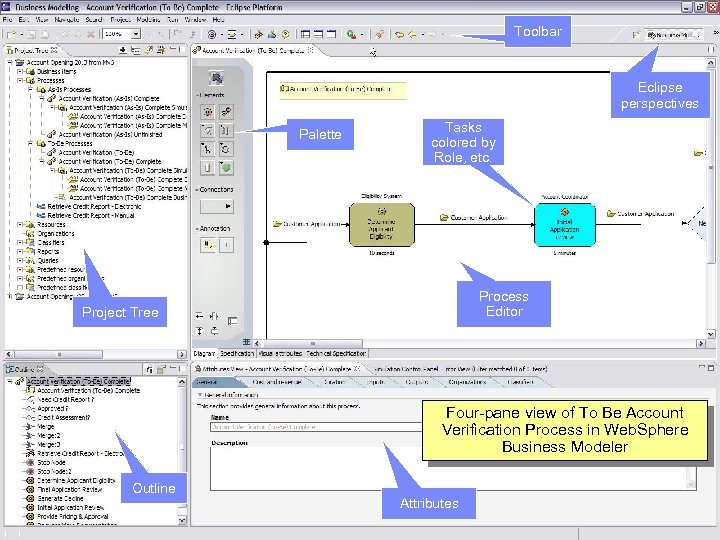Click the down-arrow import icon in Project Tree header
This screenshot has height=540, width=720.
(123, 50)
